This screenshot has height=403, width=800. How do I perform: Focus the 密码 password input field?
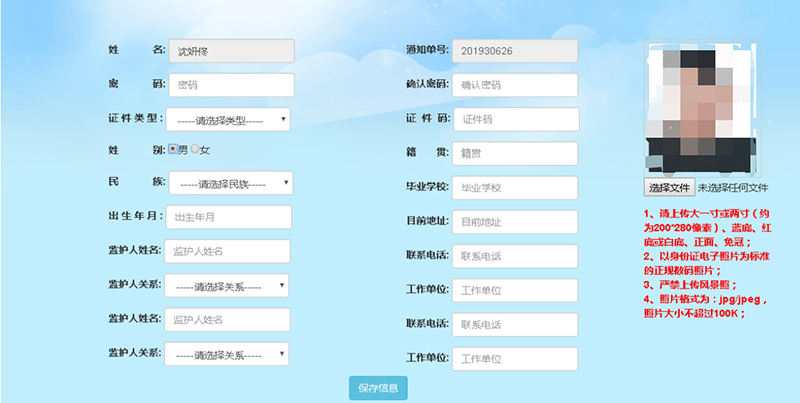coord(232,85)
